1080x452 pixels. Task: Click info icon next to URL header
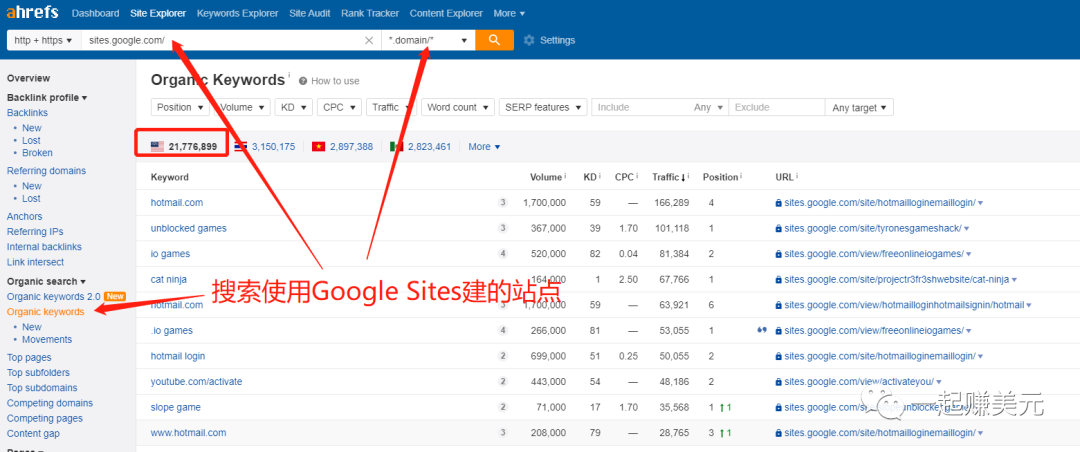pyautogui.click(x=797, y=176)
